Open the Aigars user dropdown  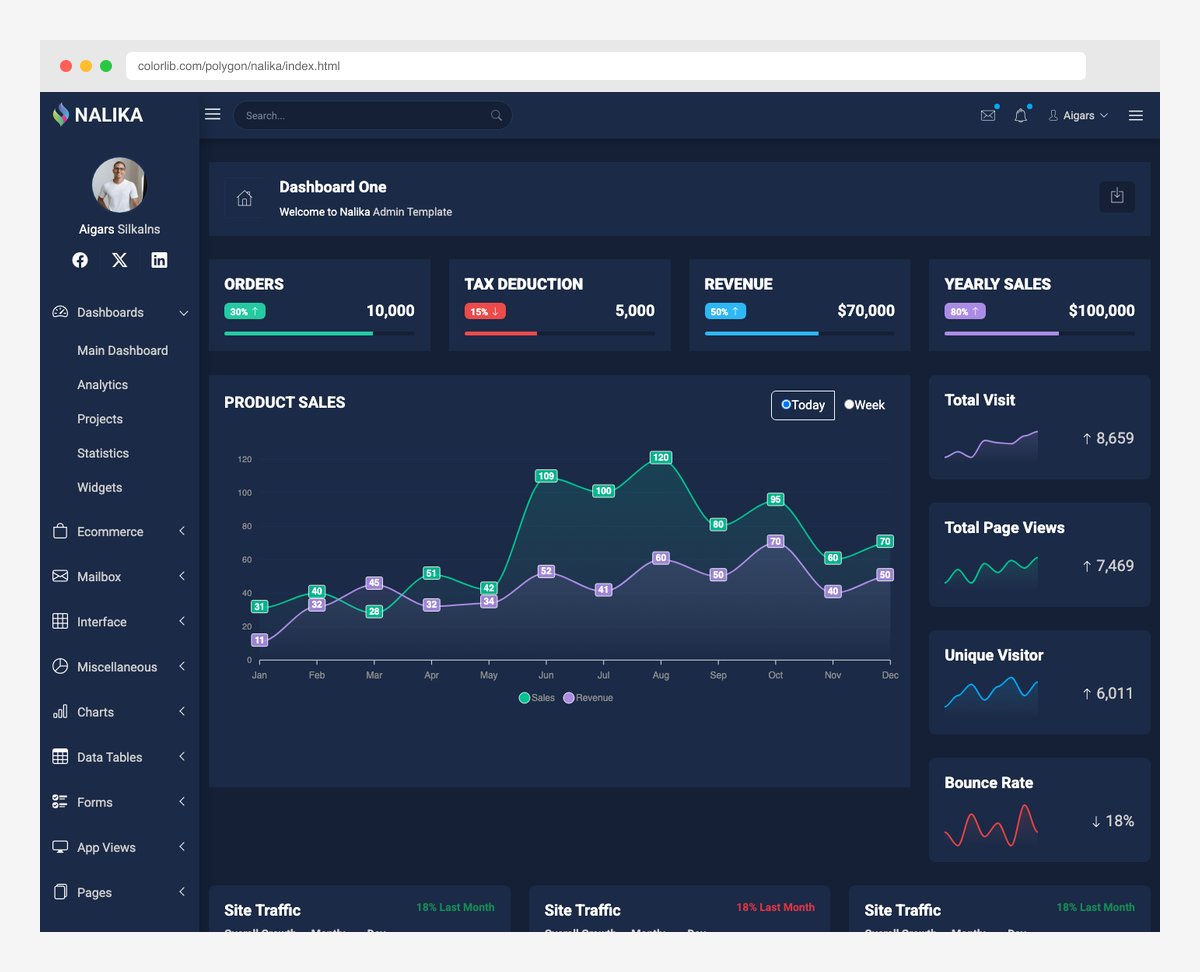tap(1078, 115)
